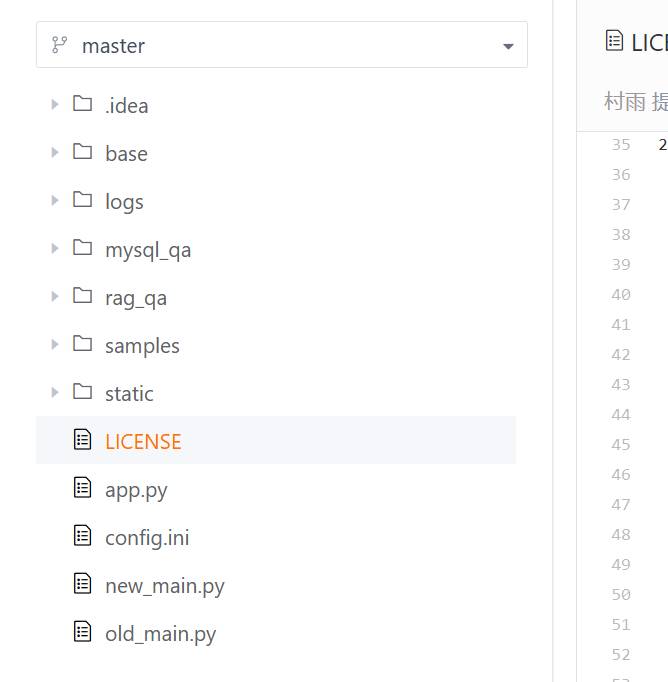Click line number 40 in viewer
Image resolution: width=668 pixels, height=682 pixels.
pyautogui.click(x=621, y=295)
